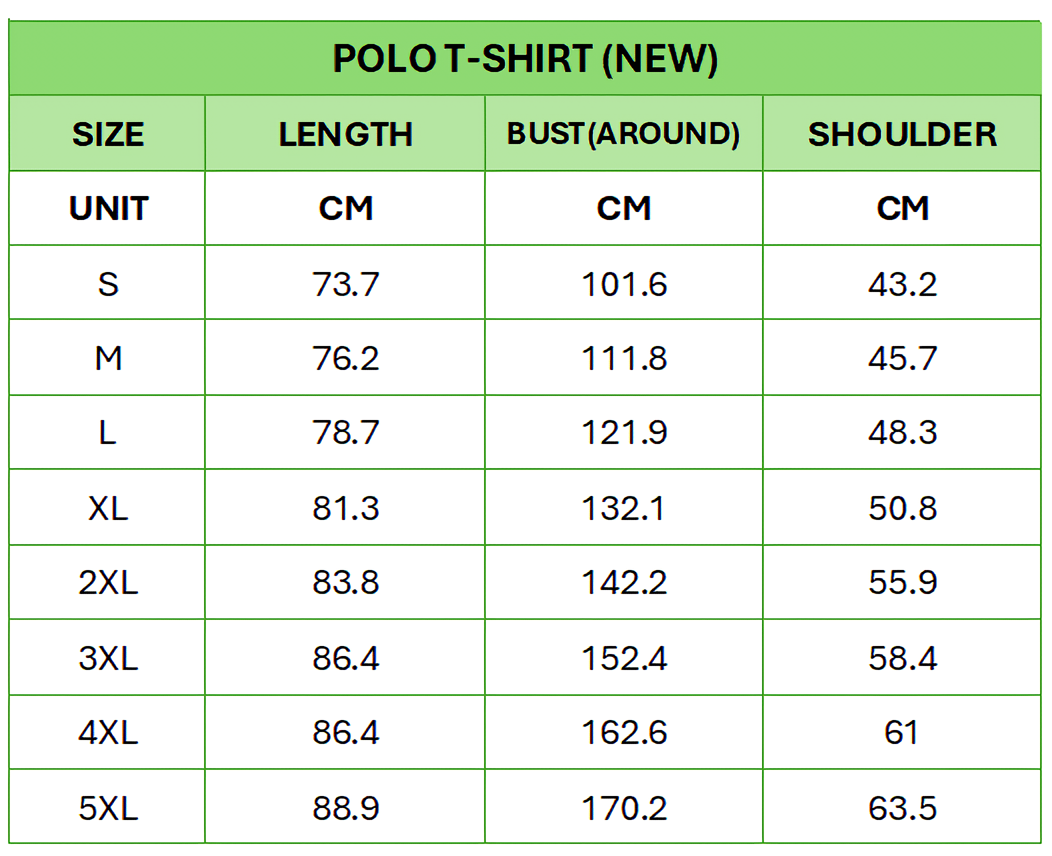The height and width of the screenshot is (856, 1052).
Task: Click bust value 170.2 in 5XL row
Action: [x=623, y=807]
